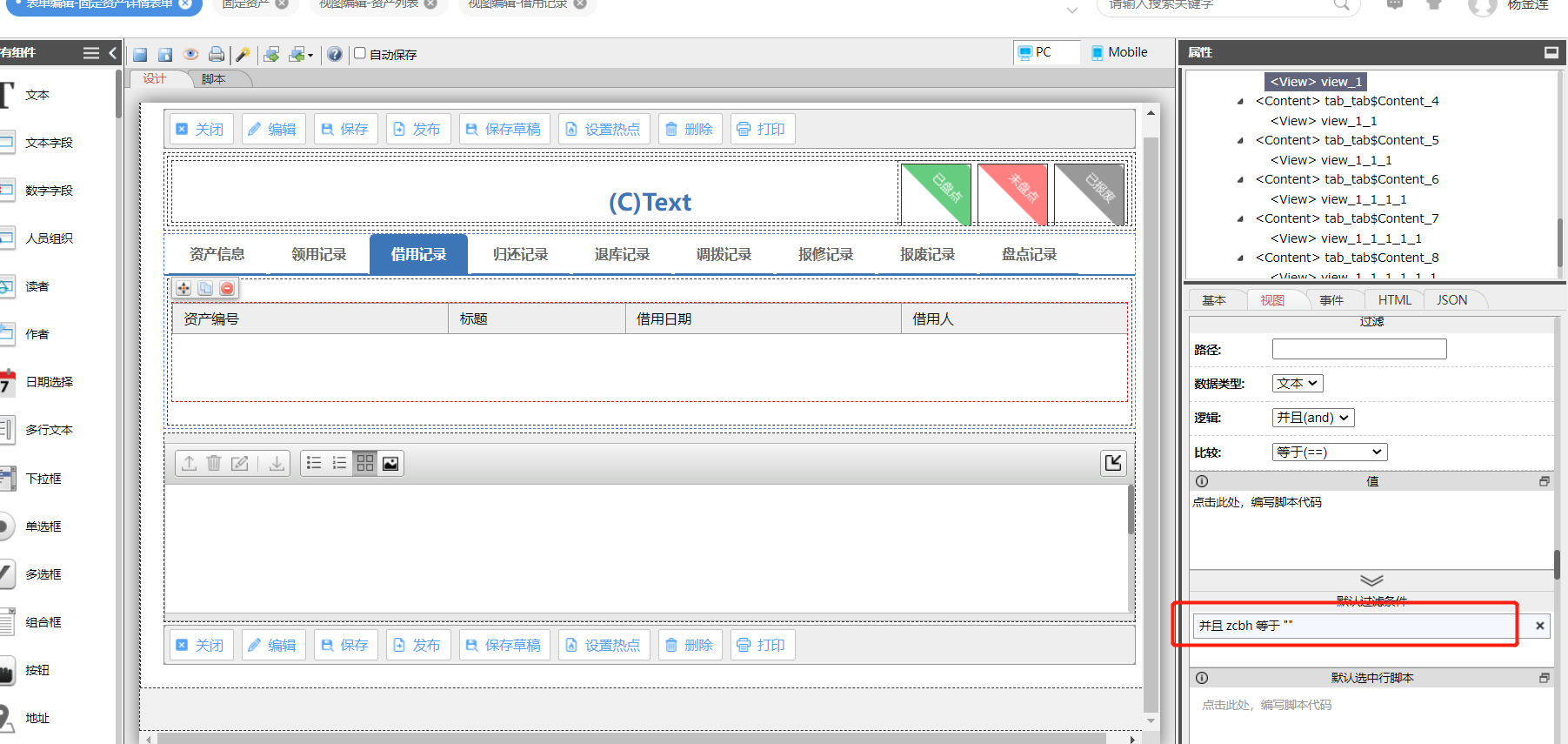Click the blue save icon in the designer toolbar

coord(140,55)
